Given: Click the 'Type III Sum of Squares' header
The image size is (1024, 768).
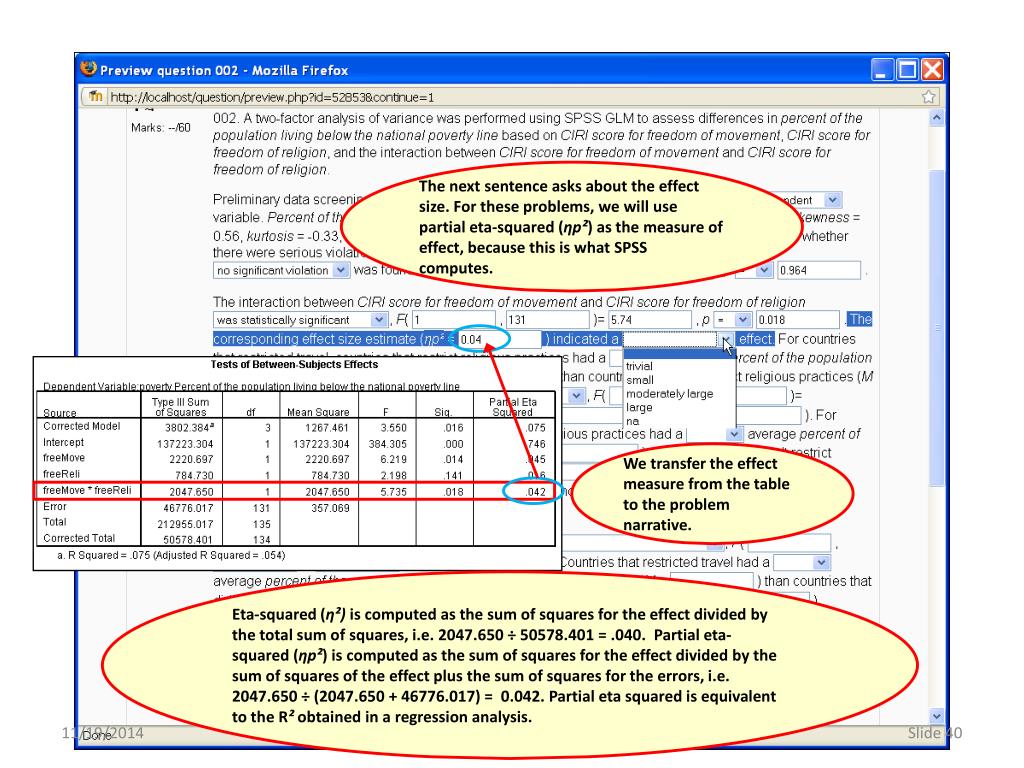Looking at the screenshot, I should point(180,407).
